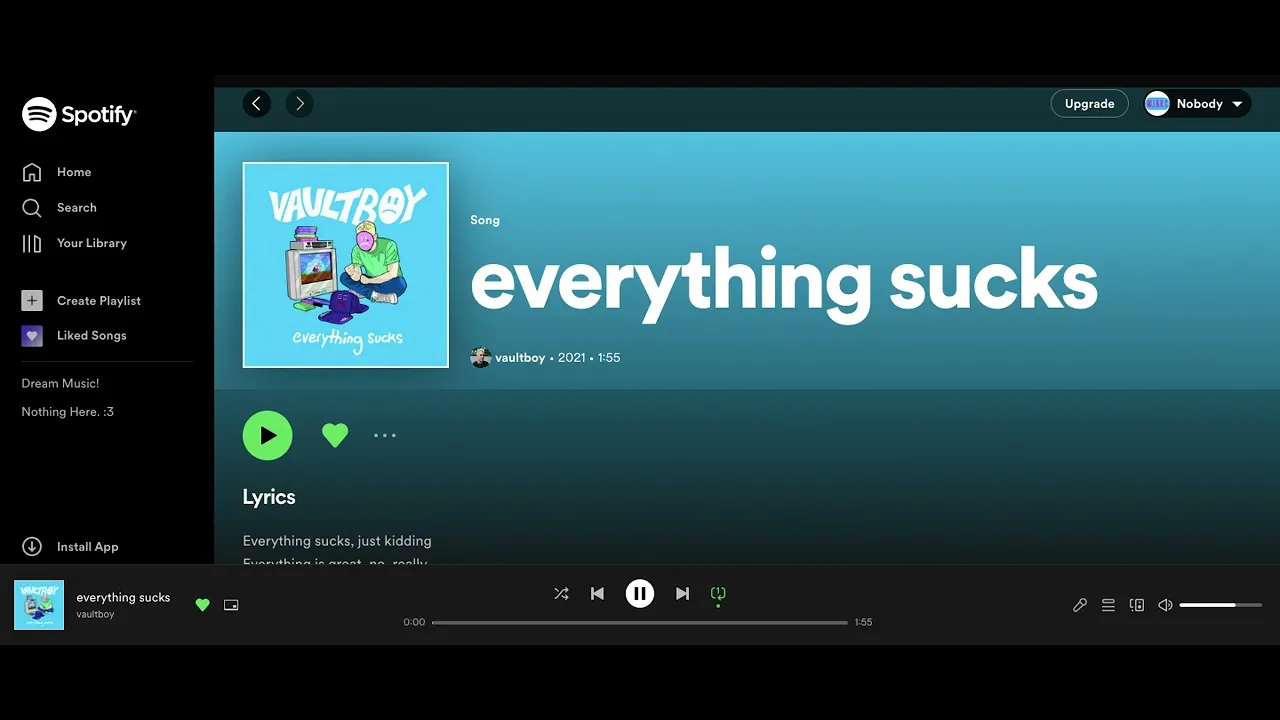Screen dimensions: 1280x720
Task: Click the 1:55 total time label
Action: tap(863, 622)
